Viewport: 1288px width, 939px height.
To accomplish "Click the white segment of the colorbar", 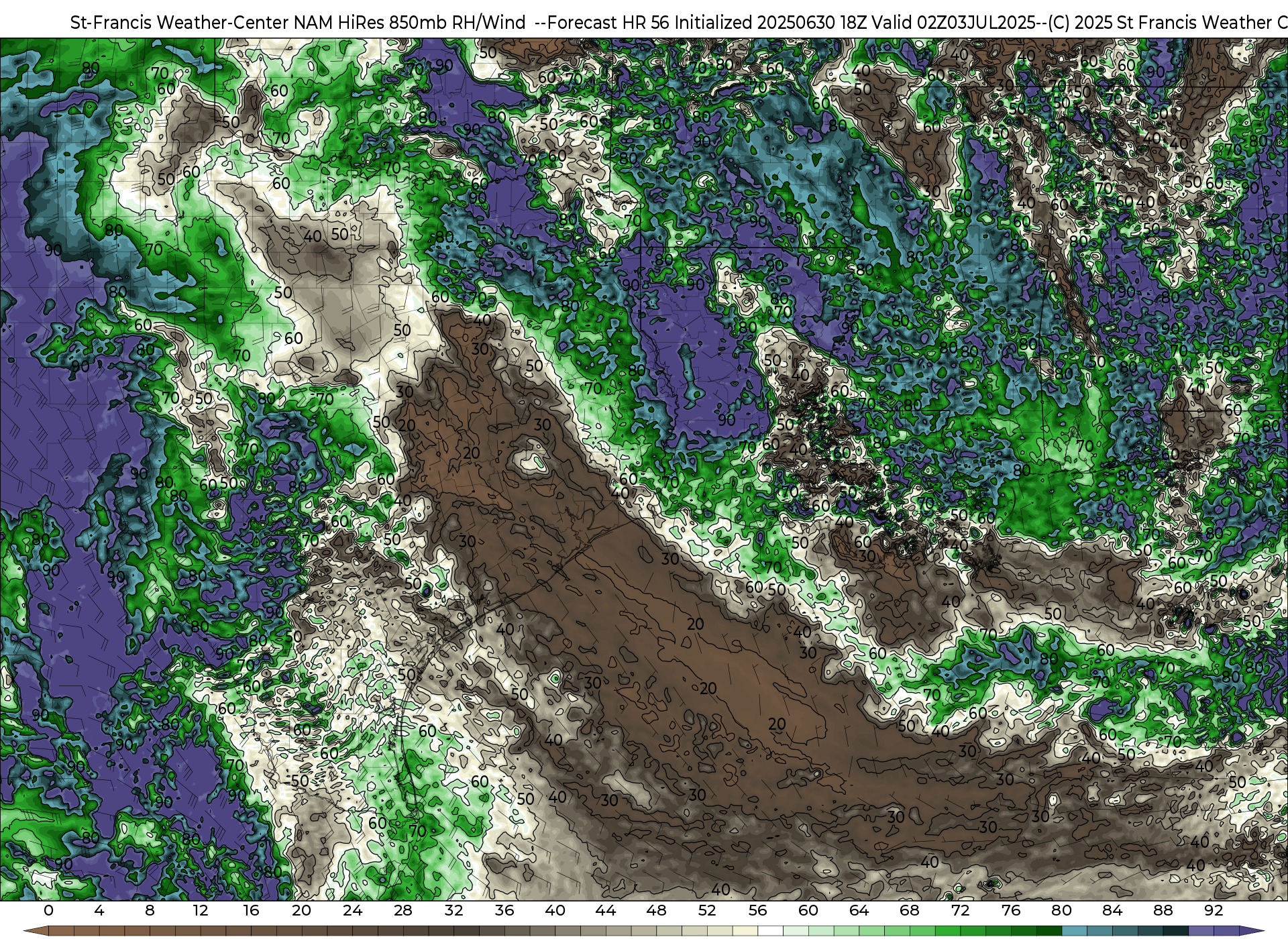I will [770, 932].
